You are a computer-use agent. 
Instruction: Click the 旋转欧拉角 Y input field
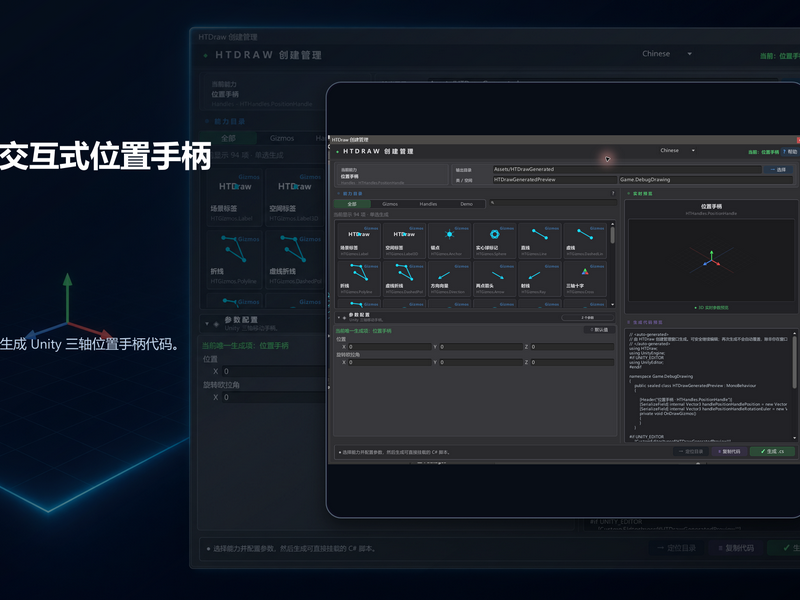pos(481,362)
